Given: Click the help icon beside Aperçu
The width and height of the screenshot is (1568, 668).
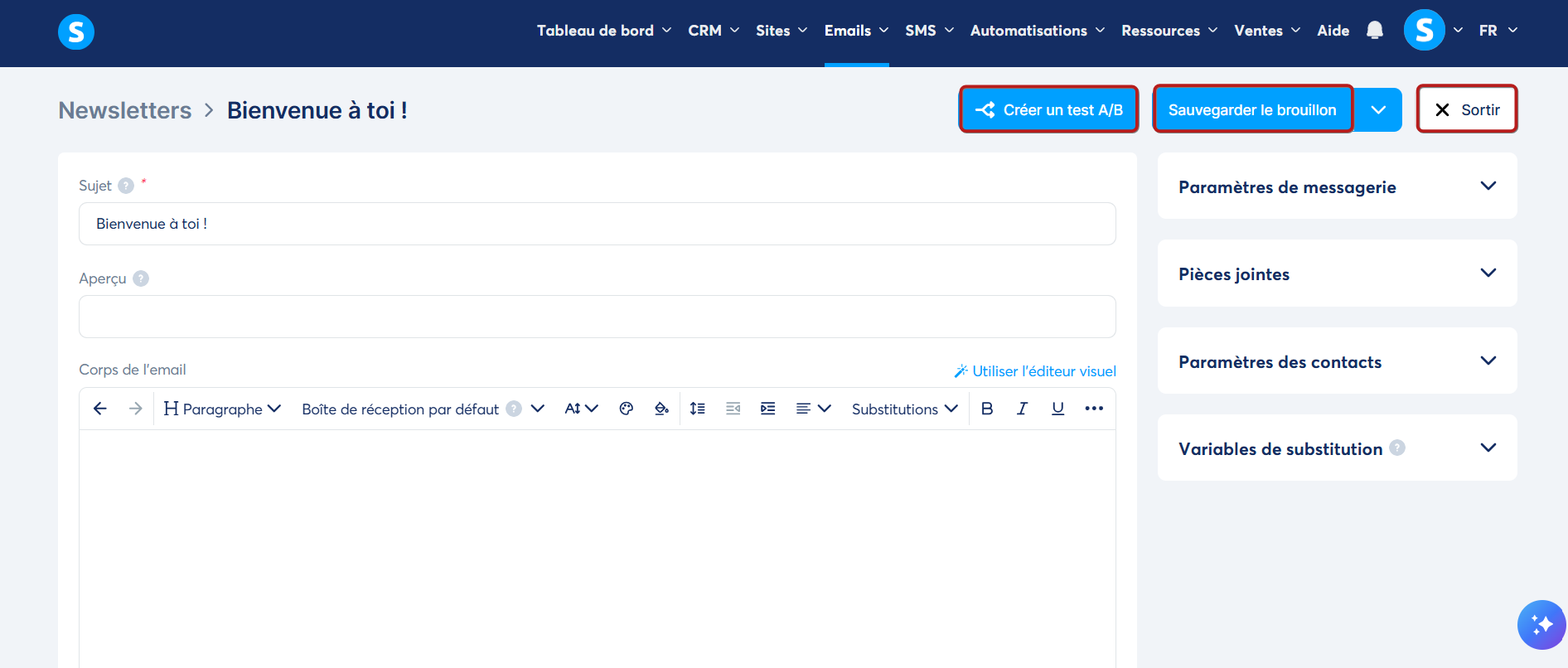Looking at the screenshot, I should pyautogui.click(x=141, y=278).
